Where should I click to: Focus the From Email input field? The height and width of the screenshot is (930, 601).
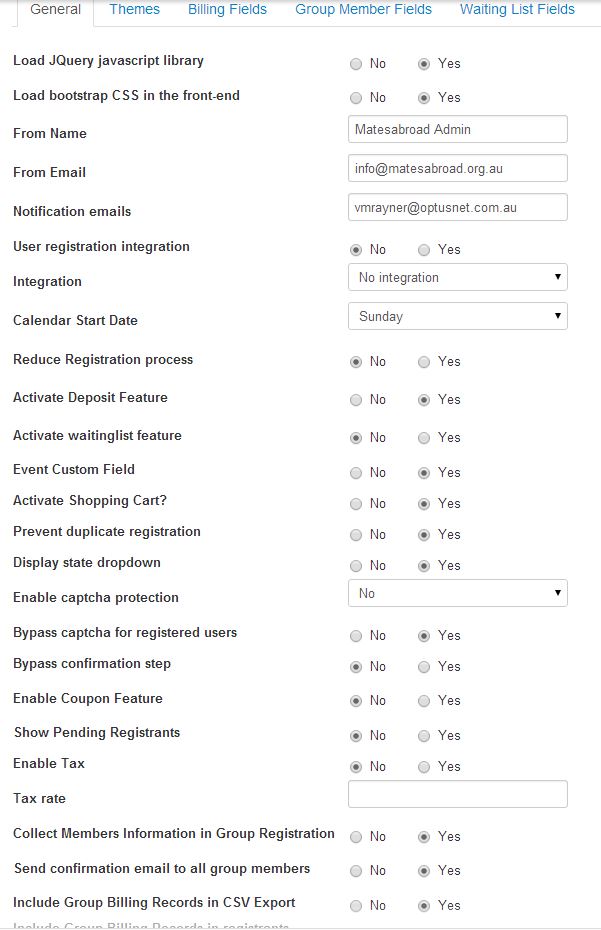point(457,168)
